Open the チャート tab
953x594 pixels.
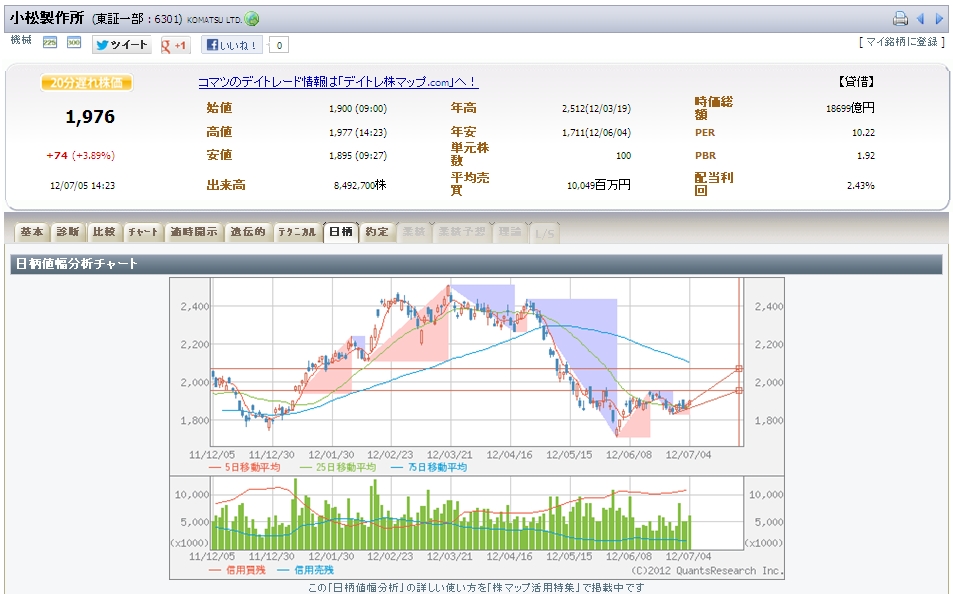[x=142, y=232]
